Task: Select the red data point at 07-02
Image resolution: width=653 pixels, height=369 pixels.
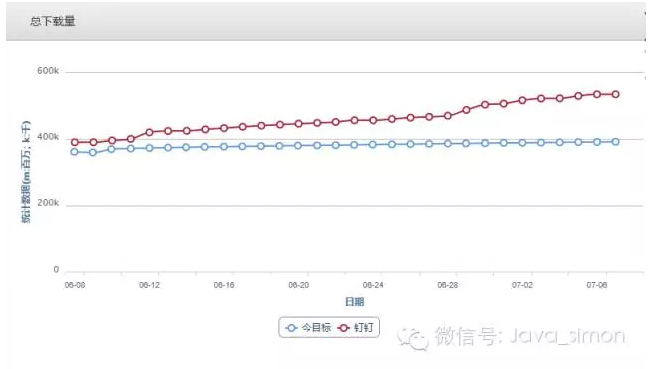Action: click(x=522, y=100)
